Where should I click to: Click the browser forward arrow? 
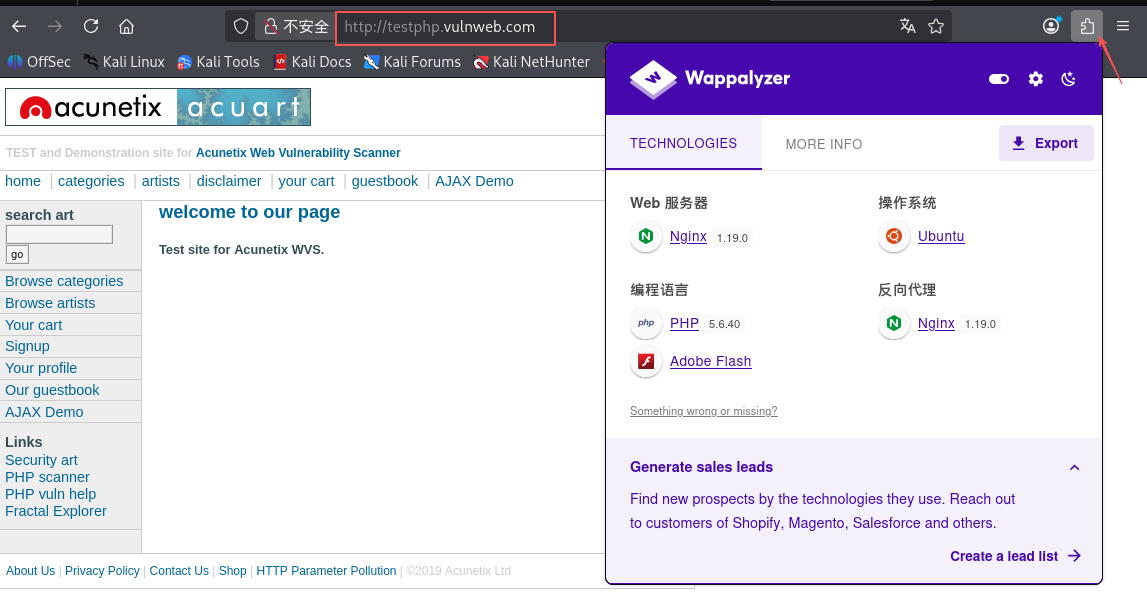tap(55, 26)
